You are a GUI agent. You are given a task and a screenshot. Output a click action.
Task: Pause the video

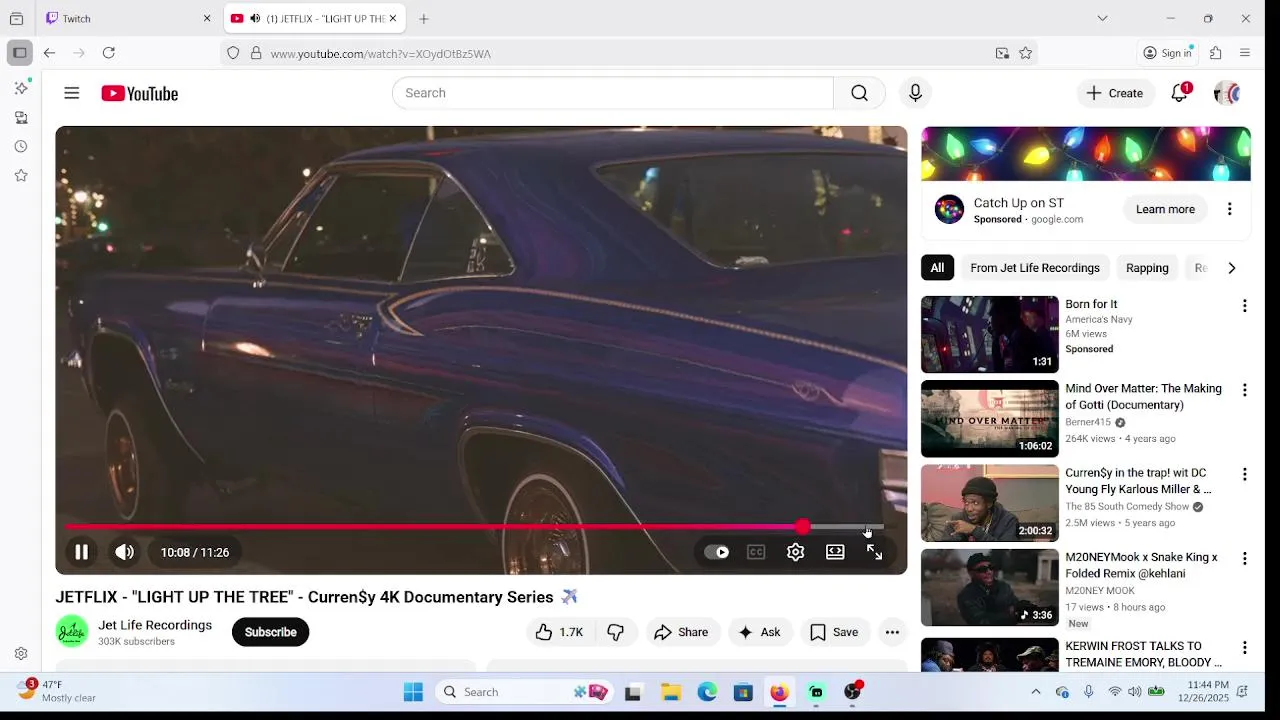(x=82, y=552)
